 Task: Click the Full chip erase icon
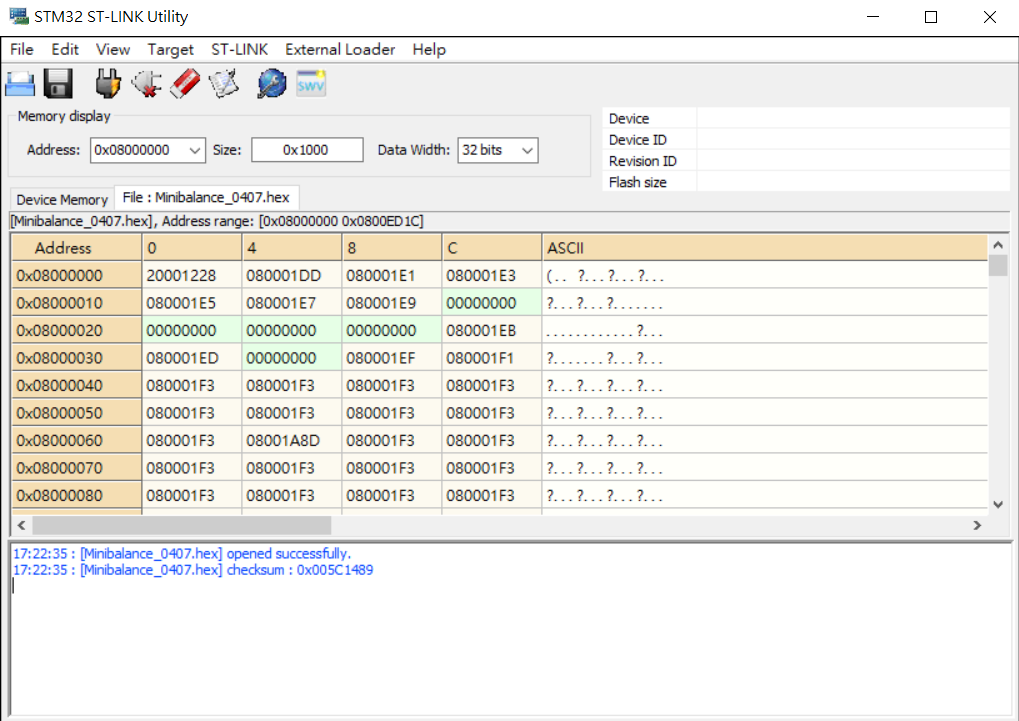(185, 84)
